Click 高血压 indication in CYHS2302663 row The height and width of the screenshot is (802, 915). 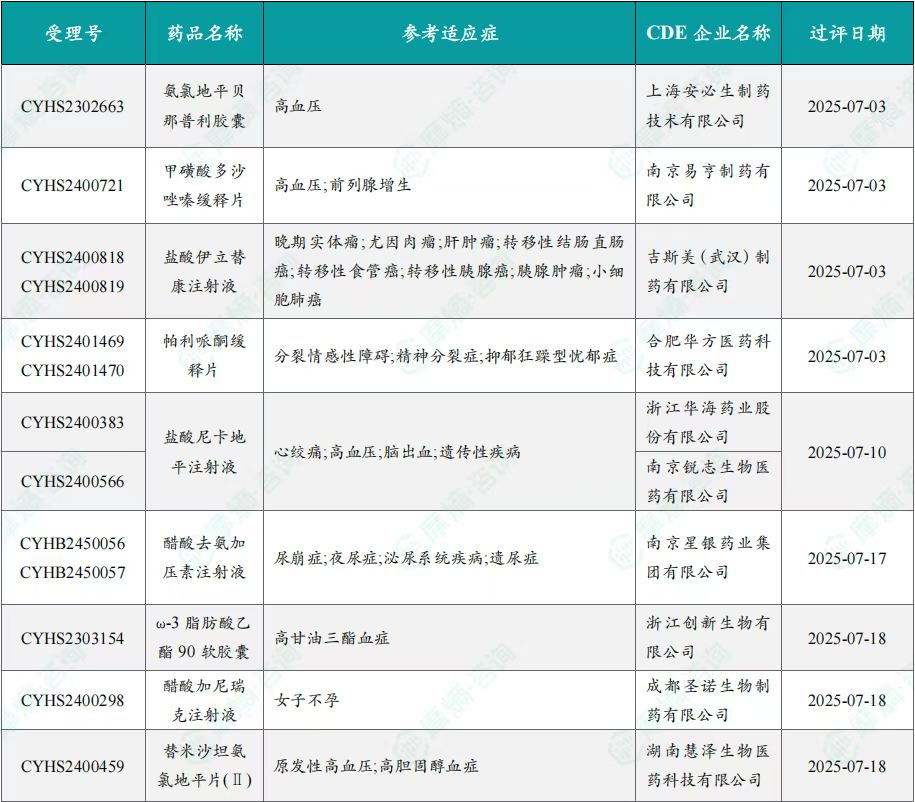click(x=298, y=106)
